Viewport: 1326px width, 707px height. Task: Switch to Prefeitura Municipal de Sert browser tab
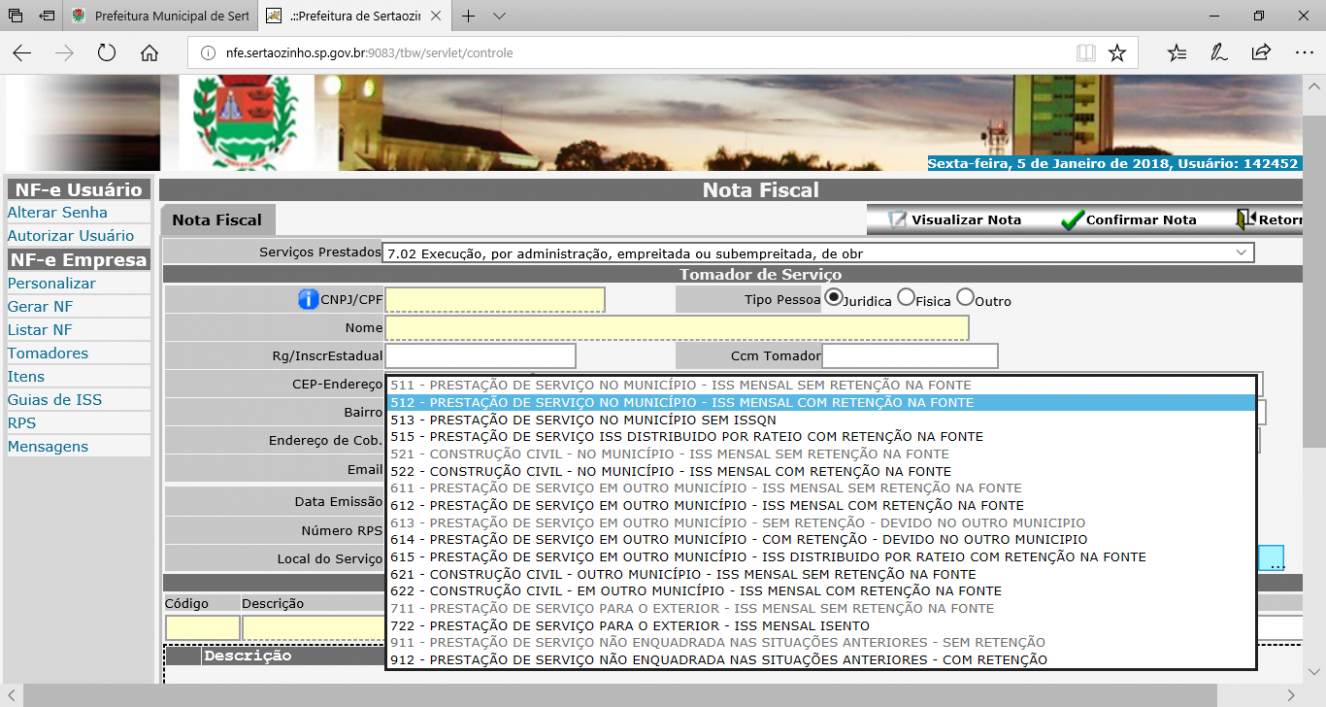click(x=161, y=16)
